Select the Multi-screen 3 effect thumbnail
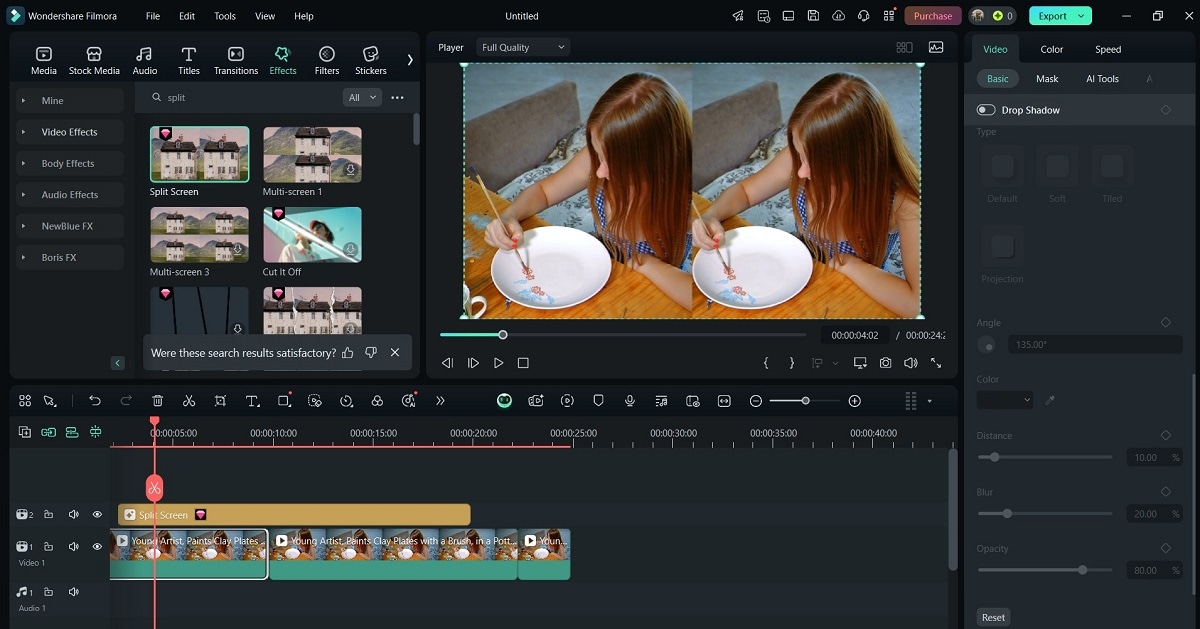Screen dimensions: 1200x629 click(x=199, y=235)
